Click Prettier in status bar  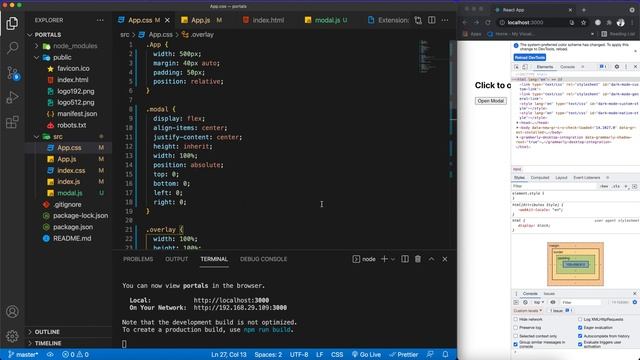pyautogui.click(x=403, y=354)
